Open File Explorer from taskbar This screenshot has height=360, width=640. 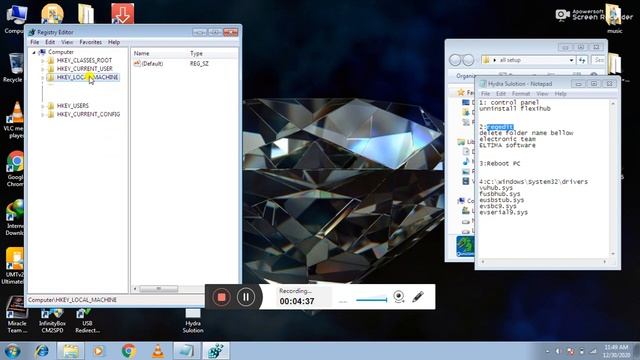pyautogui.click(x=71, y=351)
